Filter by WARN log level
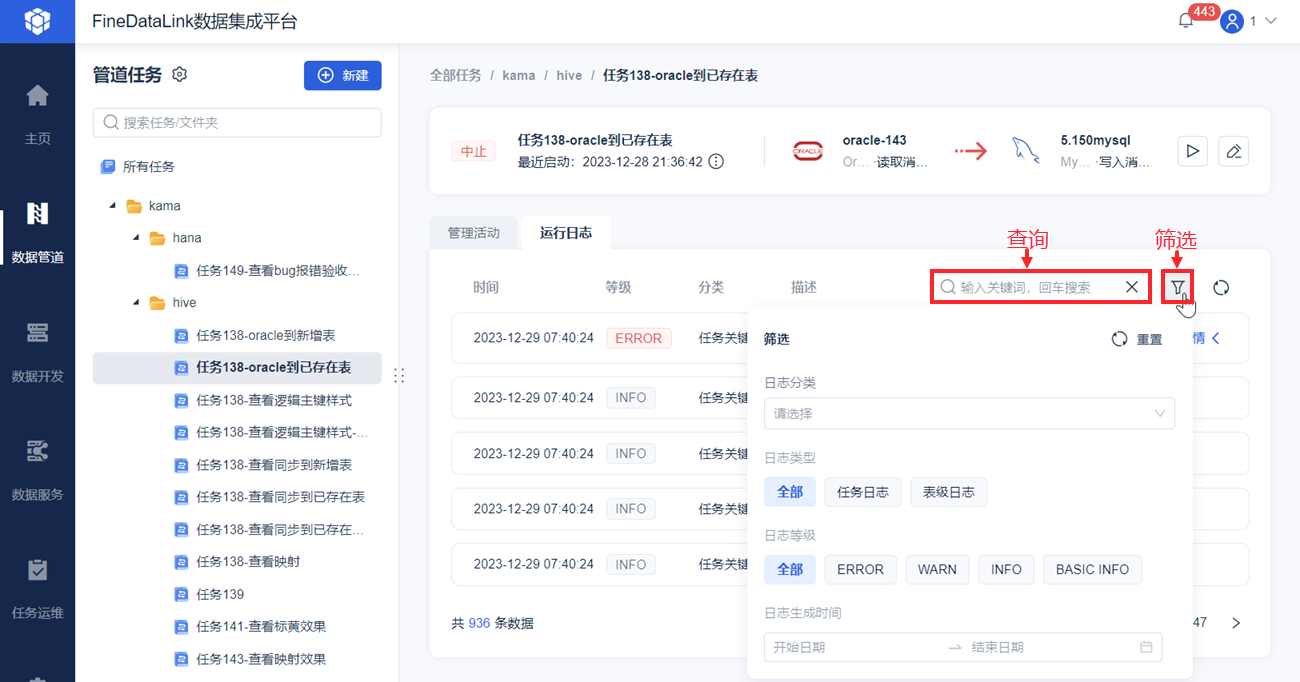 tap(937, 569)
